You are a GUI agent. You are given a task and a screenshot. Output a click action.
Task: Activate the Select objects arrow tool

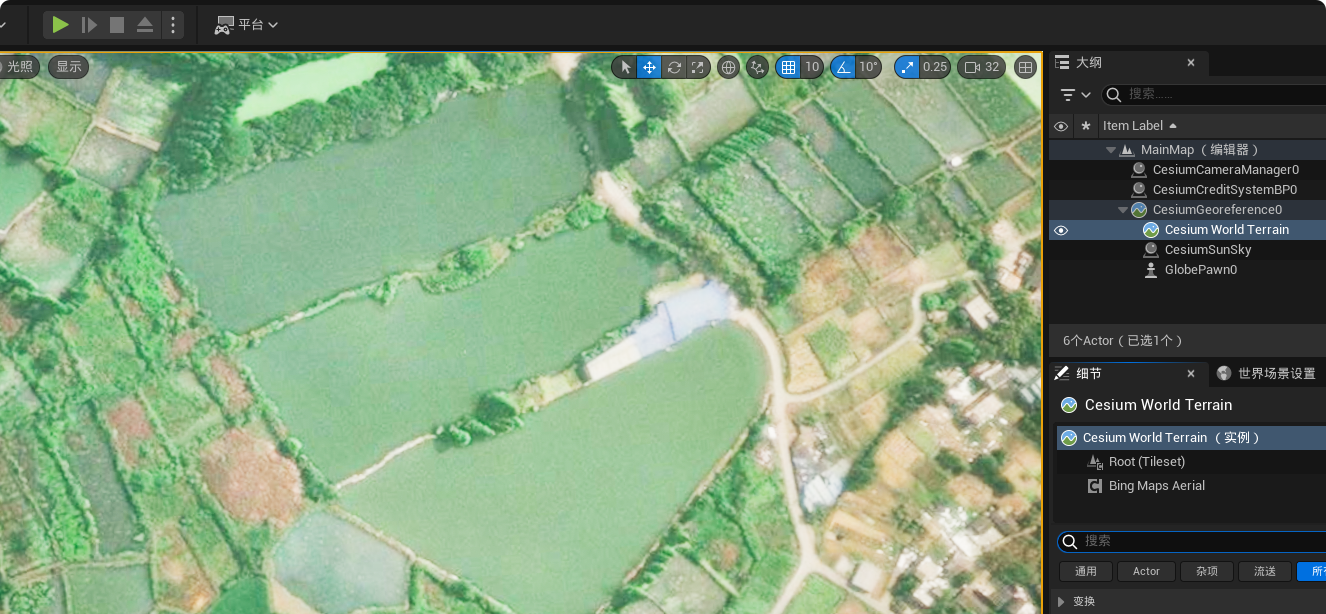(625, 67)
